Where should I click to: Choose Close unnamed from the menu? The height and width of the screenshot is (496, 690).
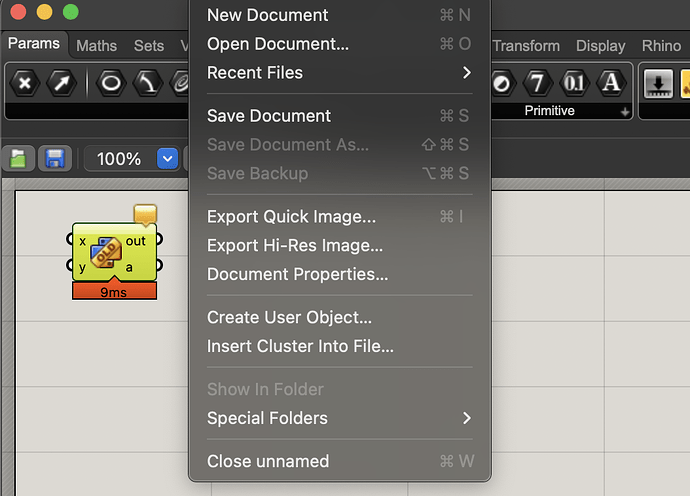tap(339, 461)
